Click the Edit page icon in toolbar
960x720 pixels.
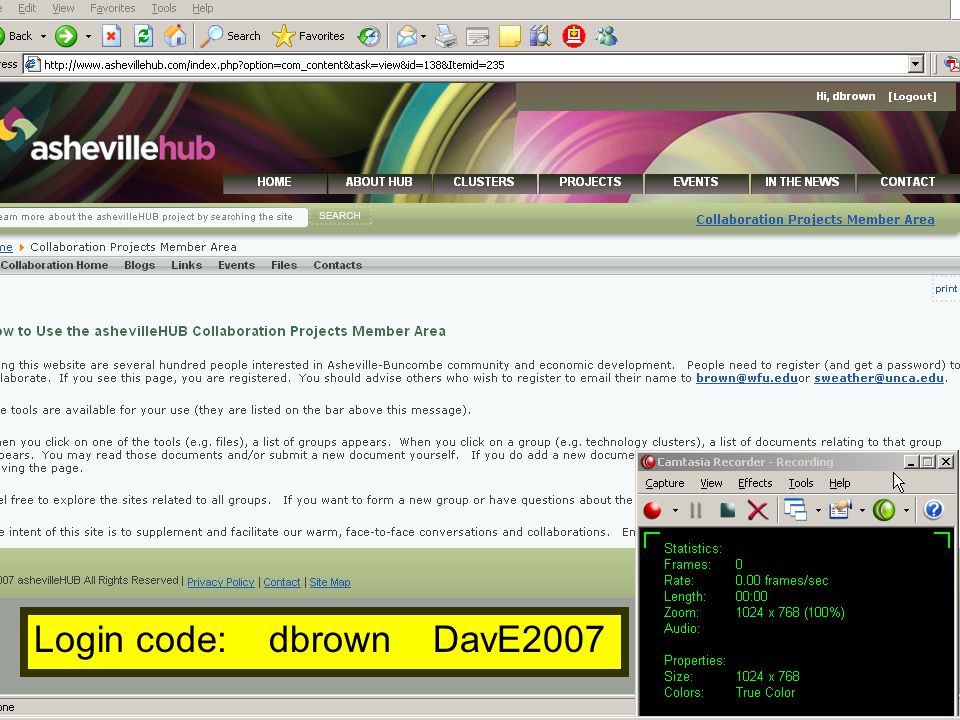point(478,37)
